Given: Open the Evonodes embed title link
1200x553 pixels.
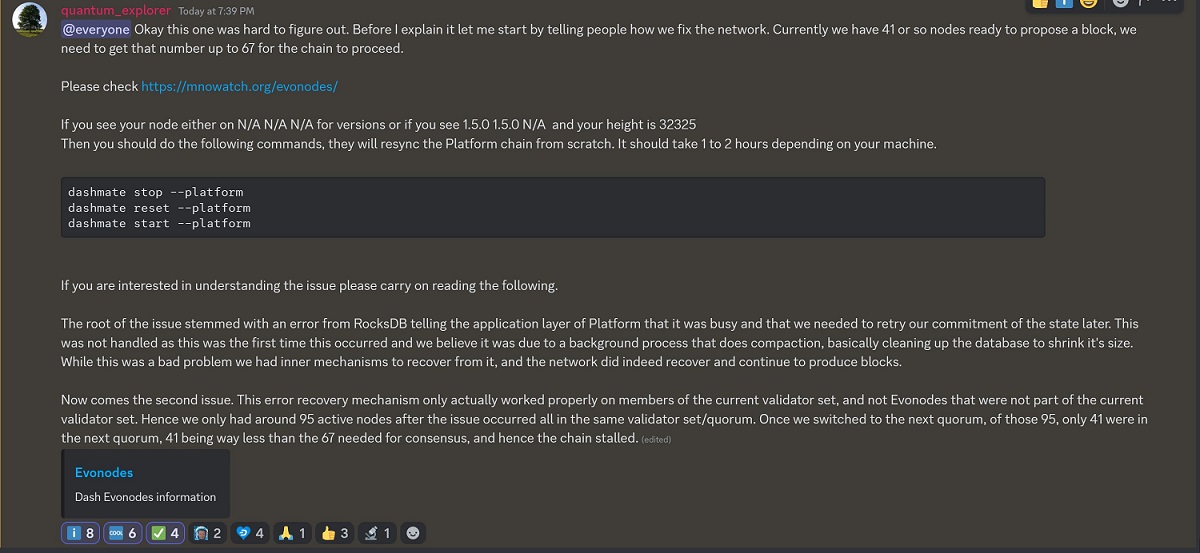Looking at the screenshot, I should tap(104, 473).
